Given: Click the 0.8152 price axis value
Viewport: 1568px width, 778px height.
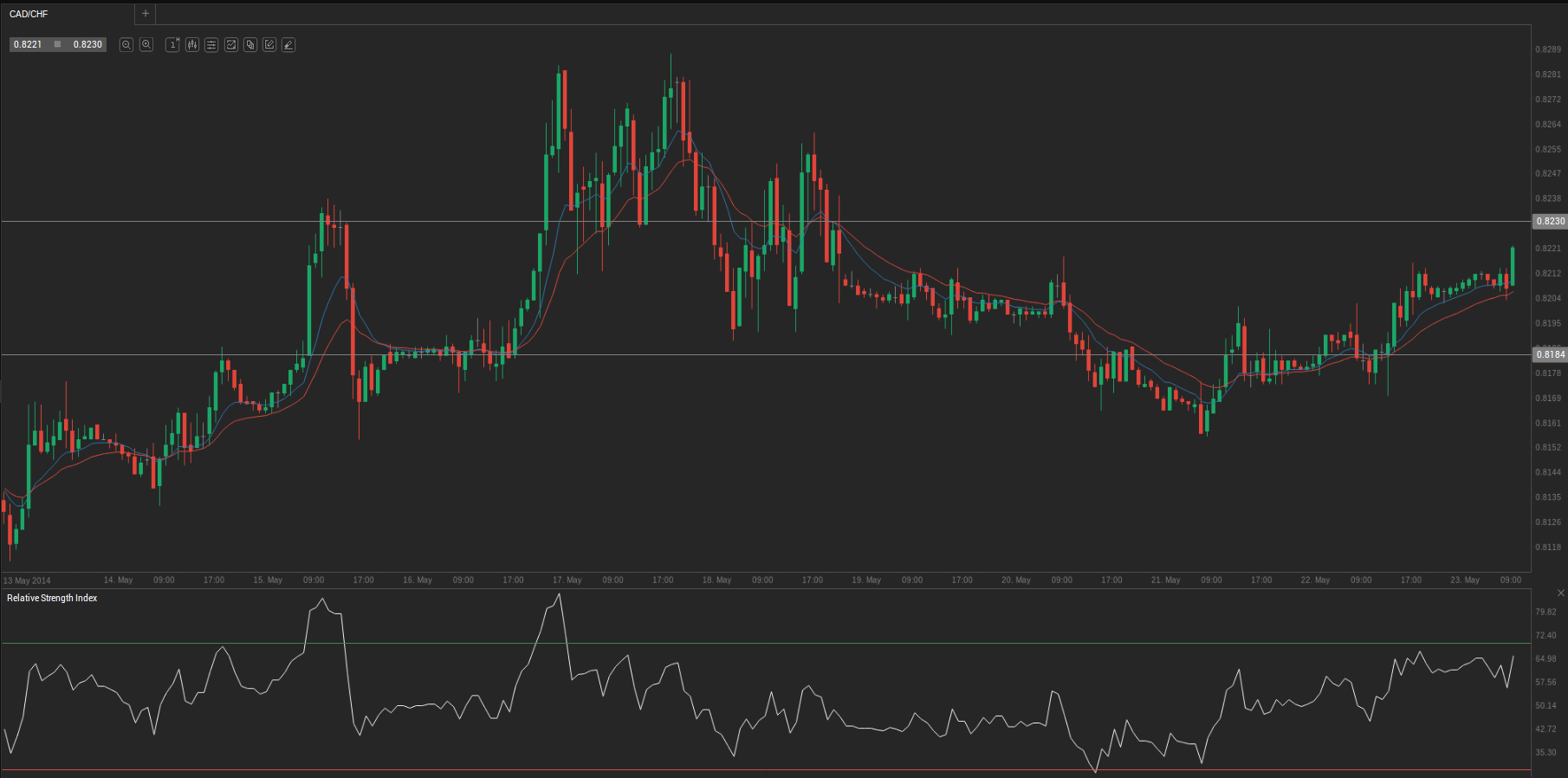Looking at the screenshot, I should [1548, 448].
